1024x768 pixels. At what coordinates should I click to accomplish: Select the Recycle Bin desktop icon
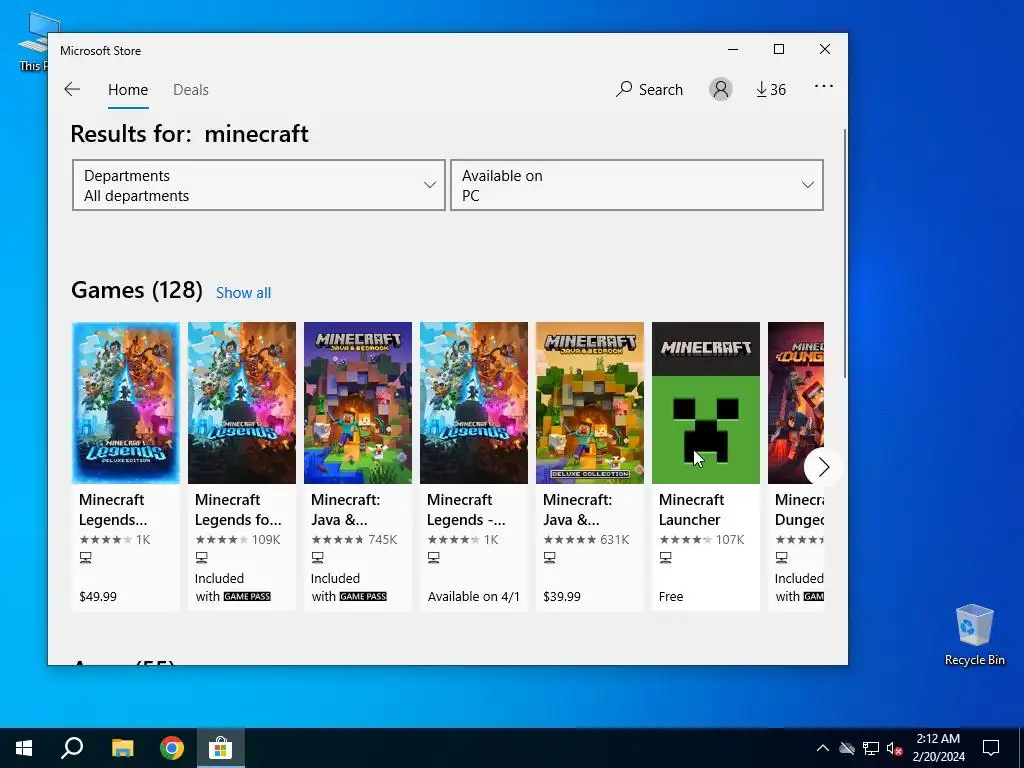pyautogui.click(x=974, y=635)
